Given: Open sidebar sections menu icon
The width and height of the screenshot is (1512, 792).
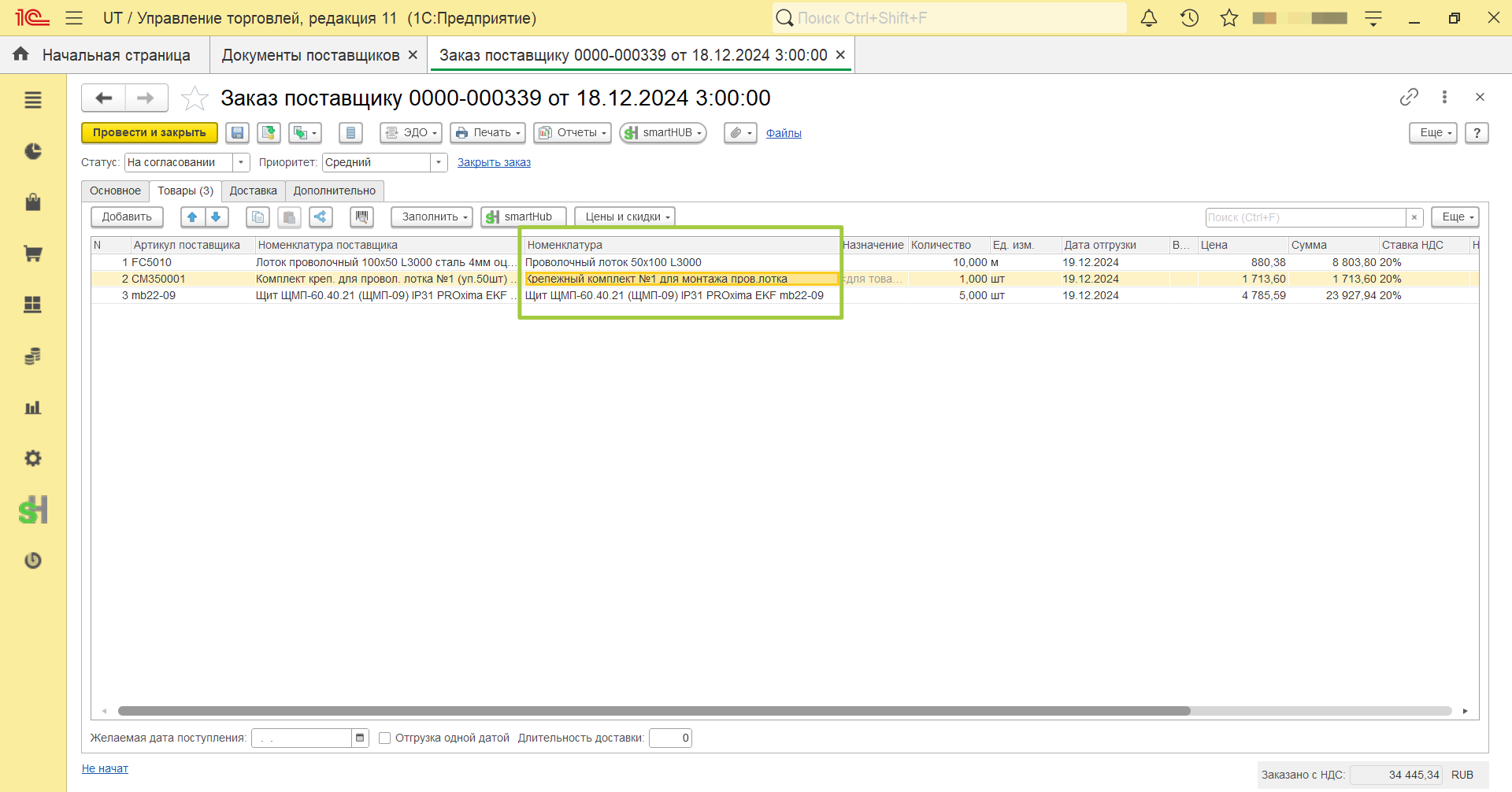Looking at the screenshot, I should (33, 100).
